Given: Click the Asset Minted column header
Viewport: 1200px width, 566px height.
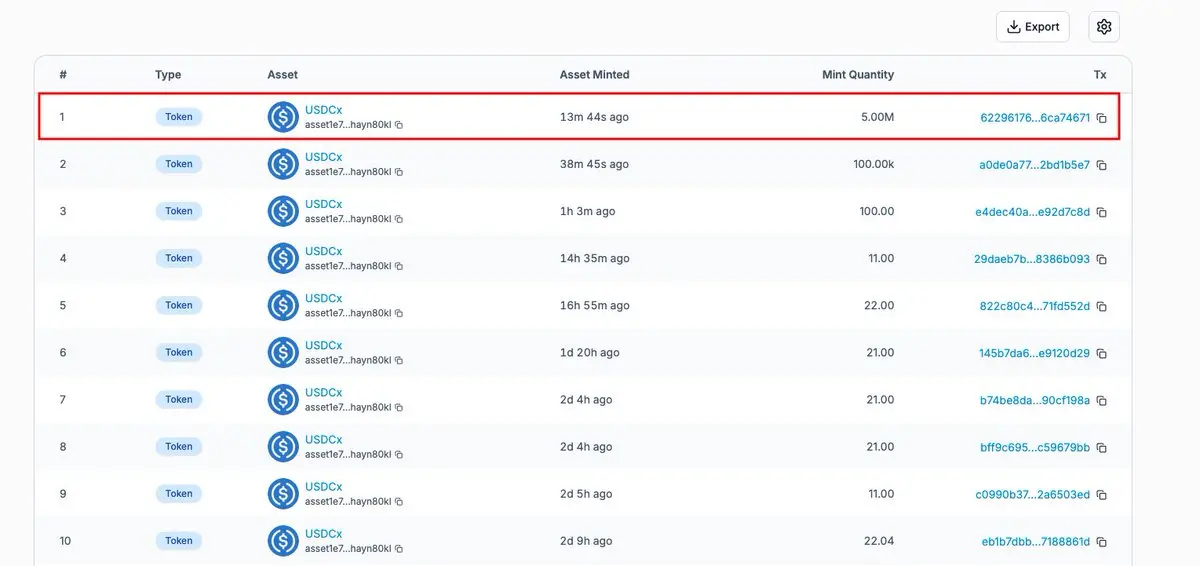Looking at the screenshot, I should 595,75.
